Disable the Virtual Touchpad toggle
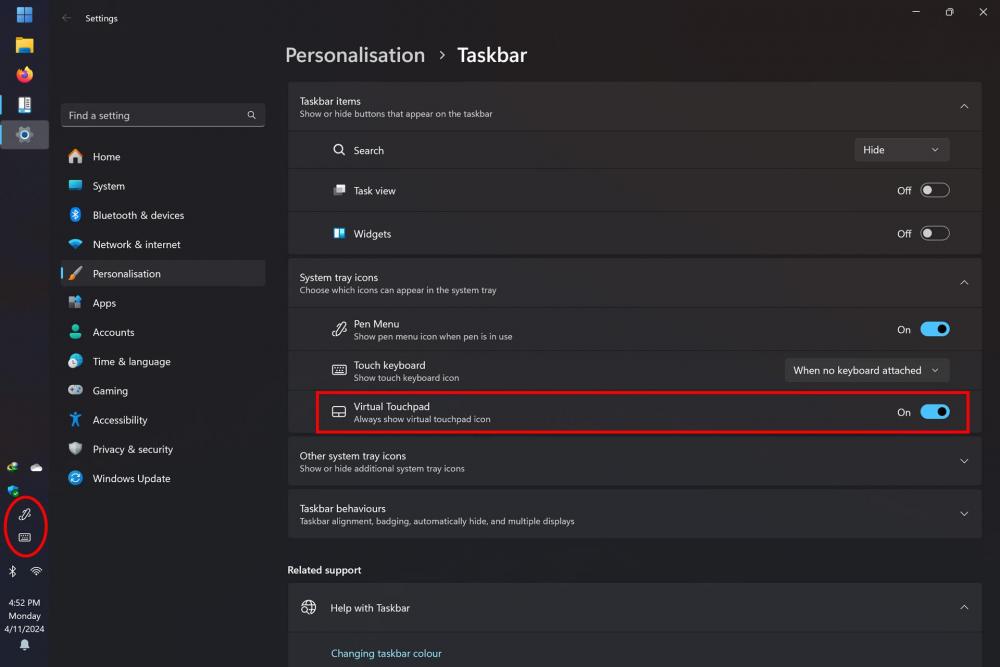The image size is (1000, 667). (x=934, y=412)
